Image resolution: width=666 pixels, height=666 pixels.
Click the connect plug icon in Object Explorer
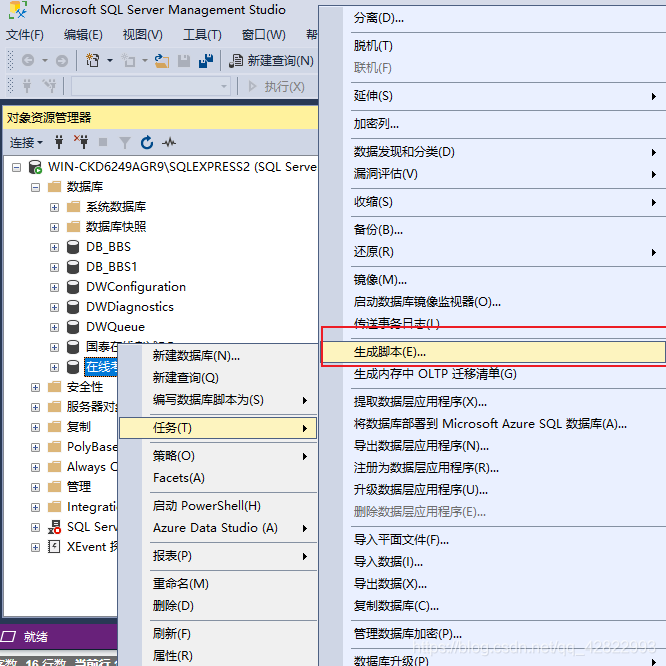click(59, 142)
